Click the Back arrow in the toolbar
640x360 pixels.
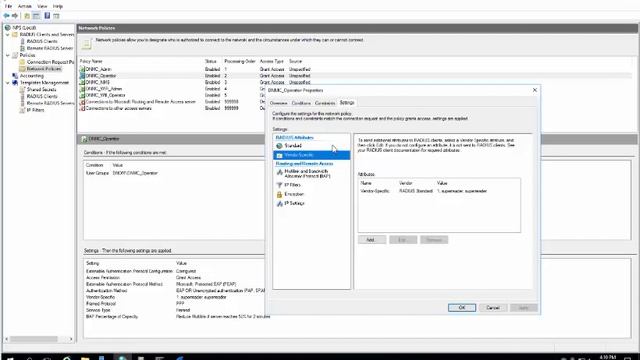click(x=6, y=16)
